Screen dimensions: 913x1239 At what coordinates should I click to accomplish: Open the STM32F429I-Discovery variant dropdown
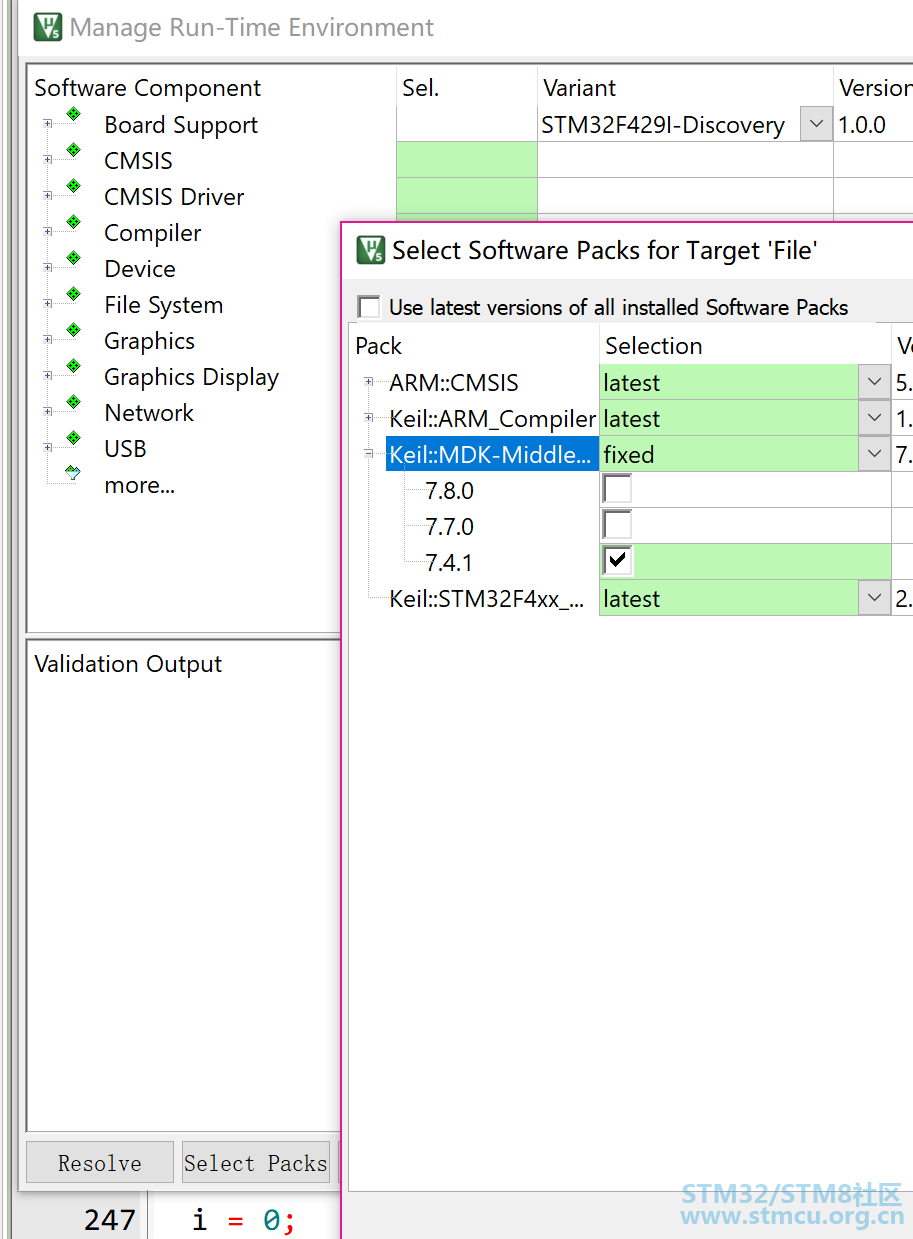[x=816, y=125]
